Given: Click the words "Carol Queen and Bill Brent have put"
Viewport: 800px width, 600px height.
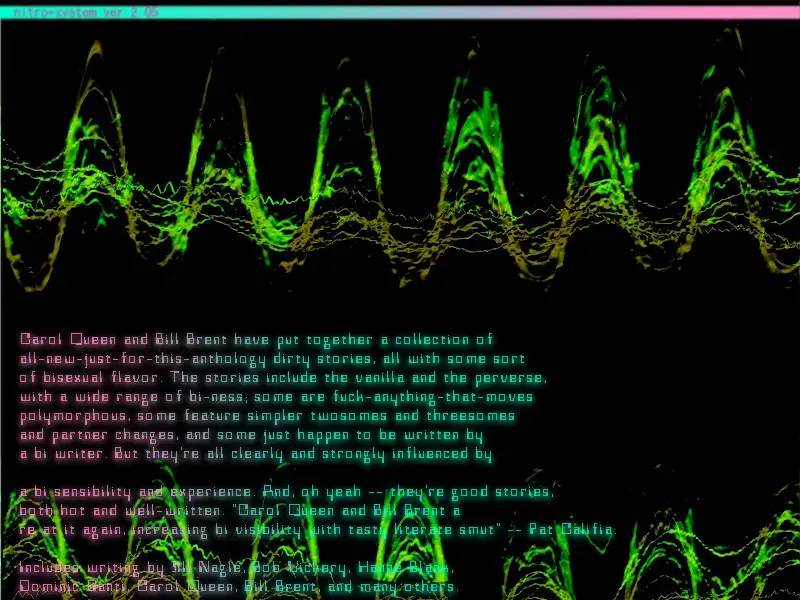Looking at the screenshot, I should point(150,340).
